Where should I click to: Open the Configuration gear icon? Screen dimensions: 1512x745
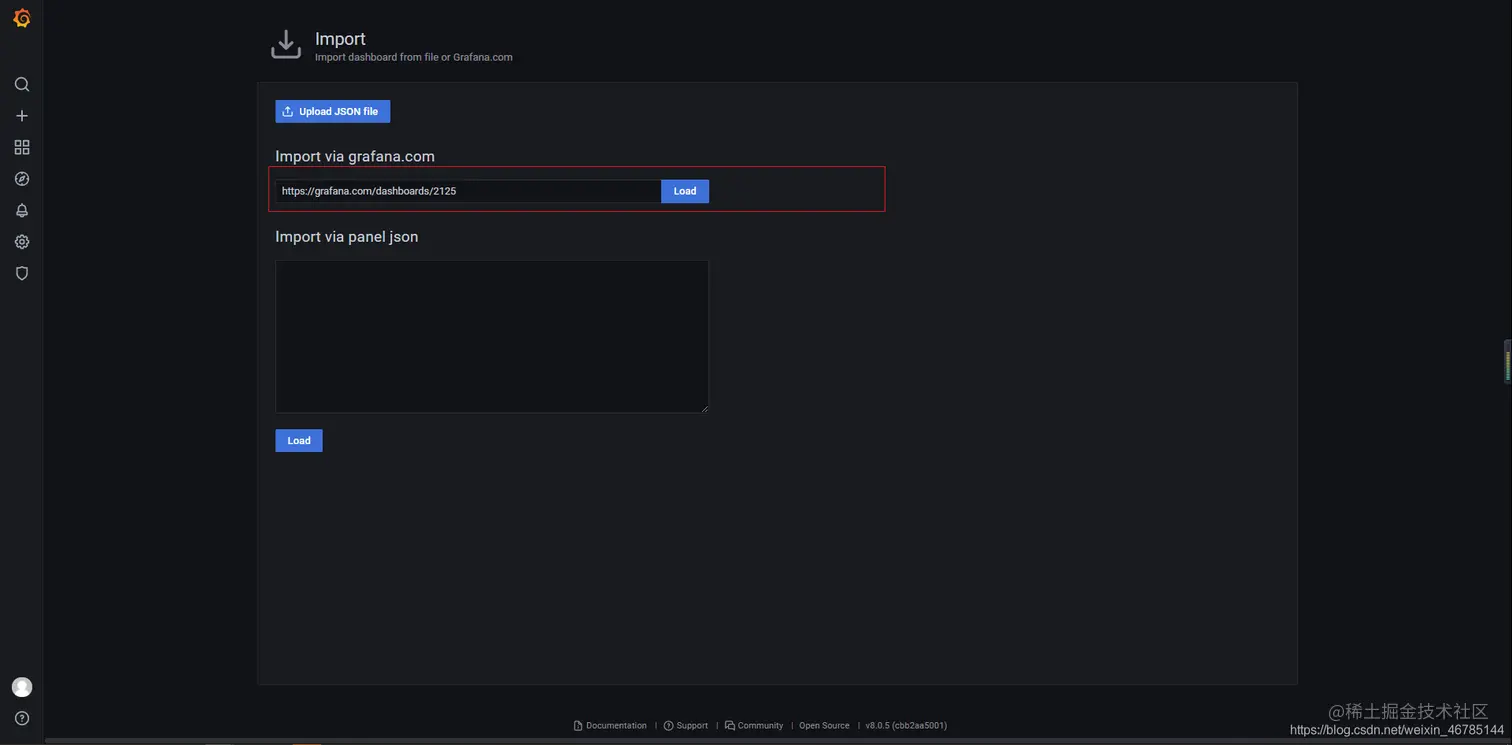click(22, 242)
